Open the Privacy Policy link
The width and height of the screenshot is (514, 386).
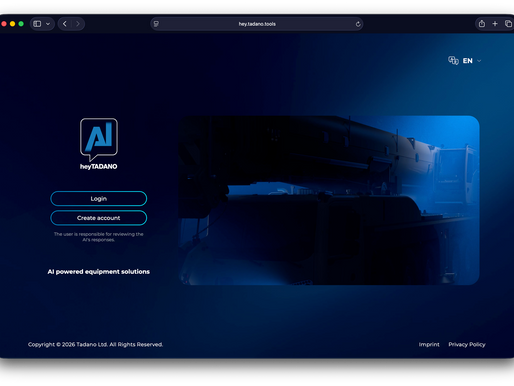pyautogui.click(x=467, y=344)
